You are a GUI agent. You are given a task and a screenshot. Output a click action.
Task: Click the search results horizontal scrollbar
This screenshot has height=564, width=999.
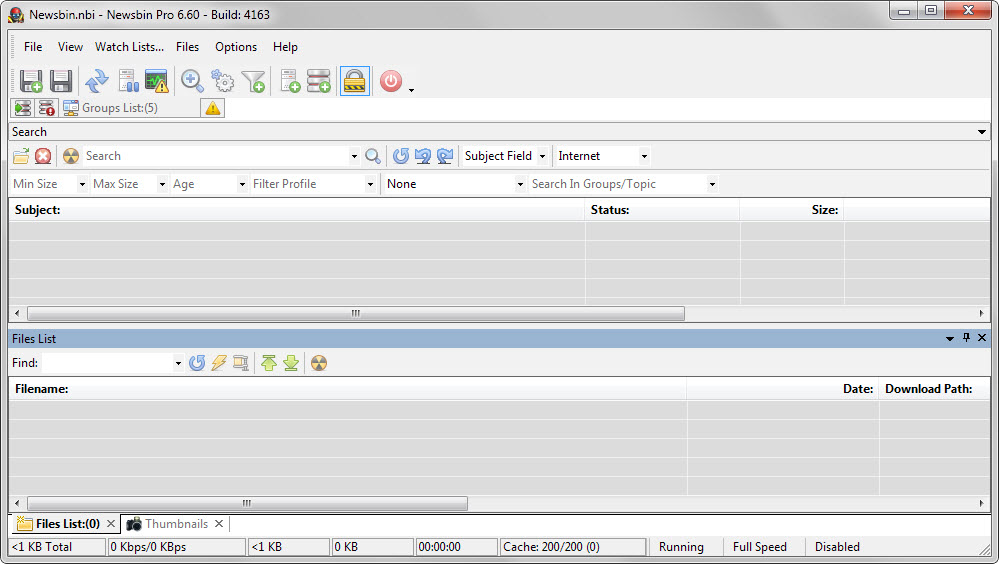click(356, 314)
